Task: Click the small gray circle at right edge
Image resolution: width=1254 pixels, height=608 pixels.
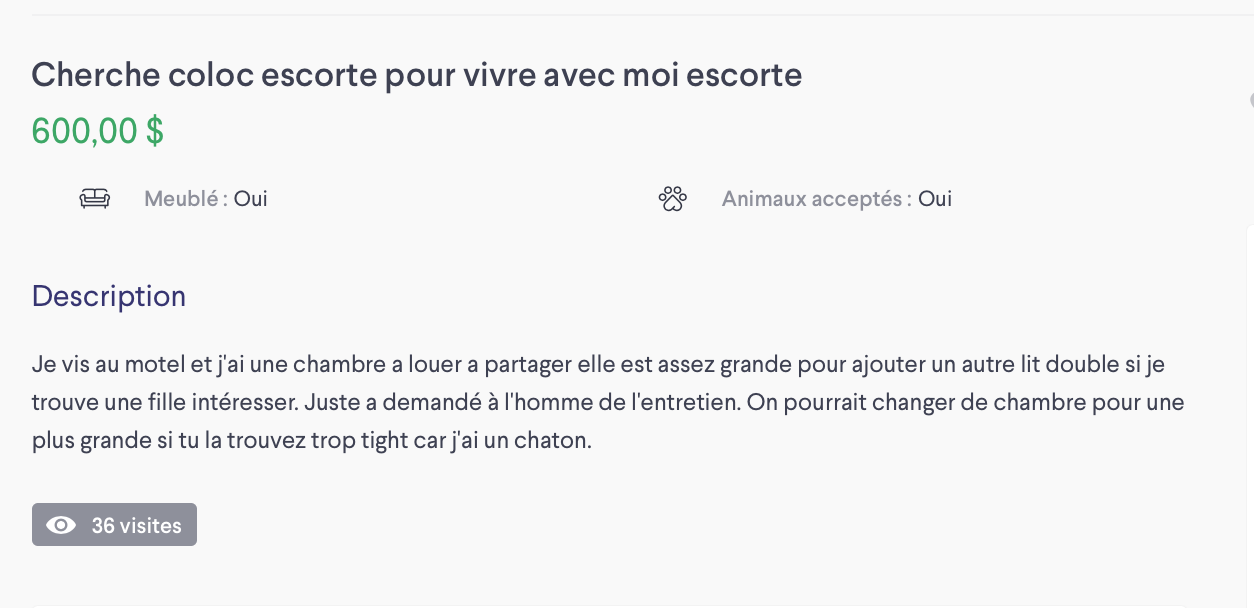Action: 1251,100
